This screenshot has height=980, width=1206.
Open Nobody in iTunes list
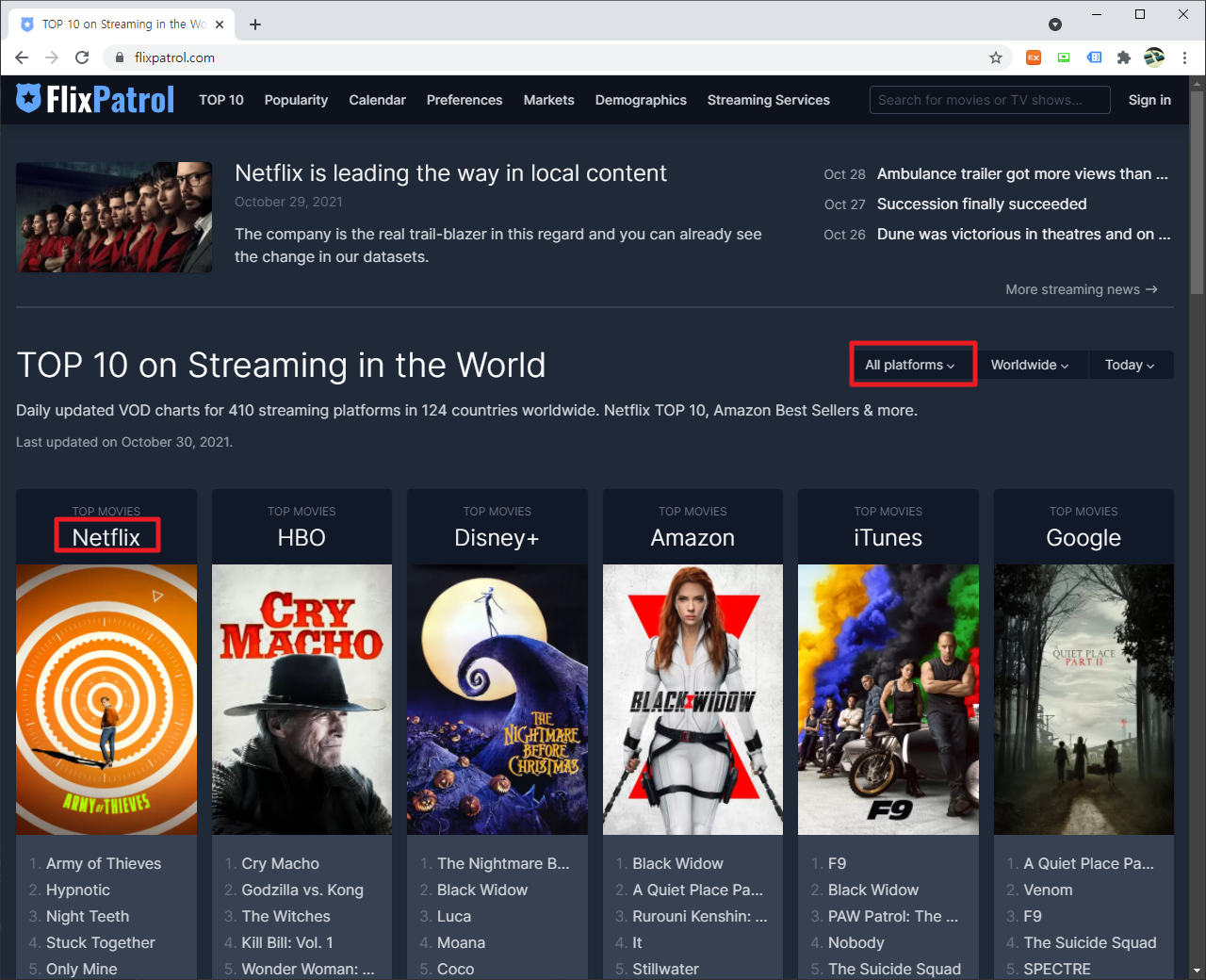pyautogui.click(x=856, y=943)
